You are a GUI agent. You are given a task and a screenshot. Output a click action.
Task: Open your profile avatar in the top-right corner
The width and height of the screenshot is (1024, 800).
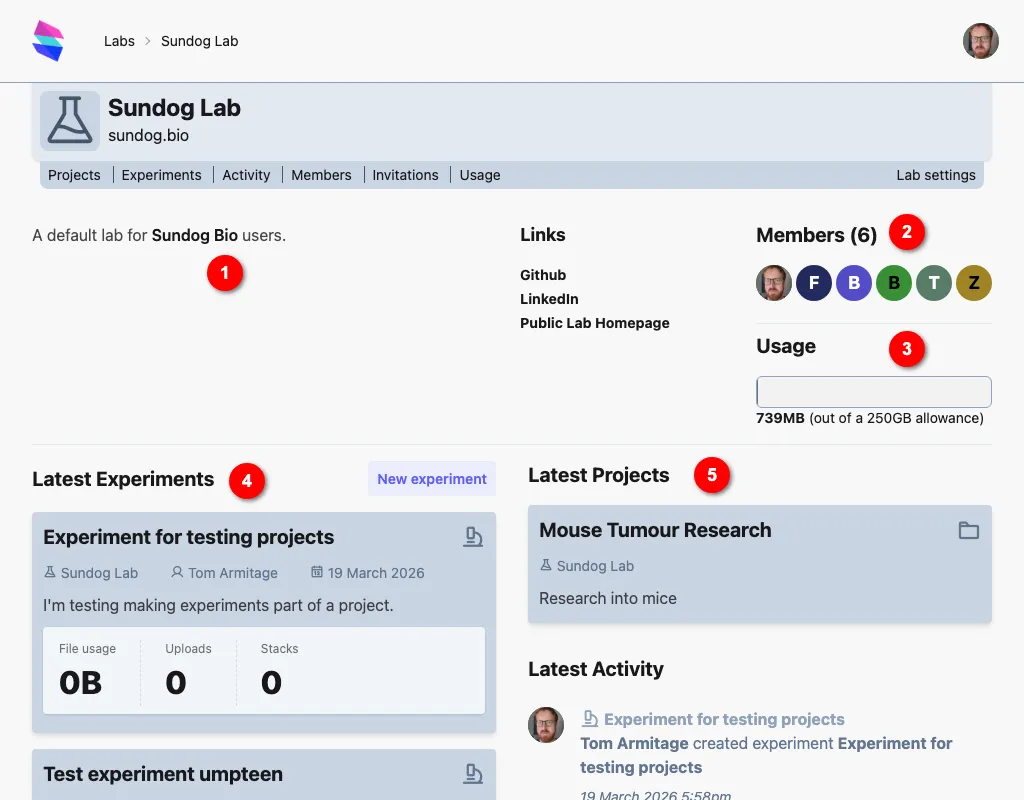(981, 41)
